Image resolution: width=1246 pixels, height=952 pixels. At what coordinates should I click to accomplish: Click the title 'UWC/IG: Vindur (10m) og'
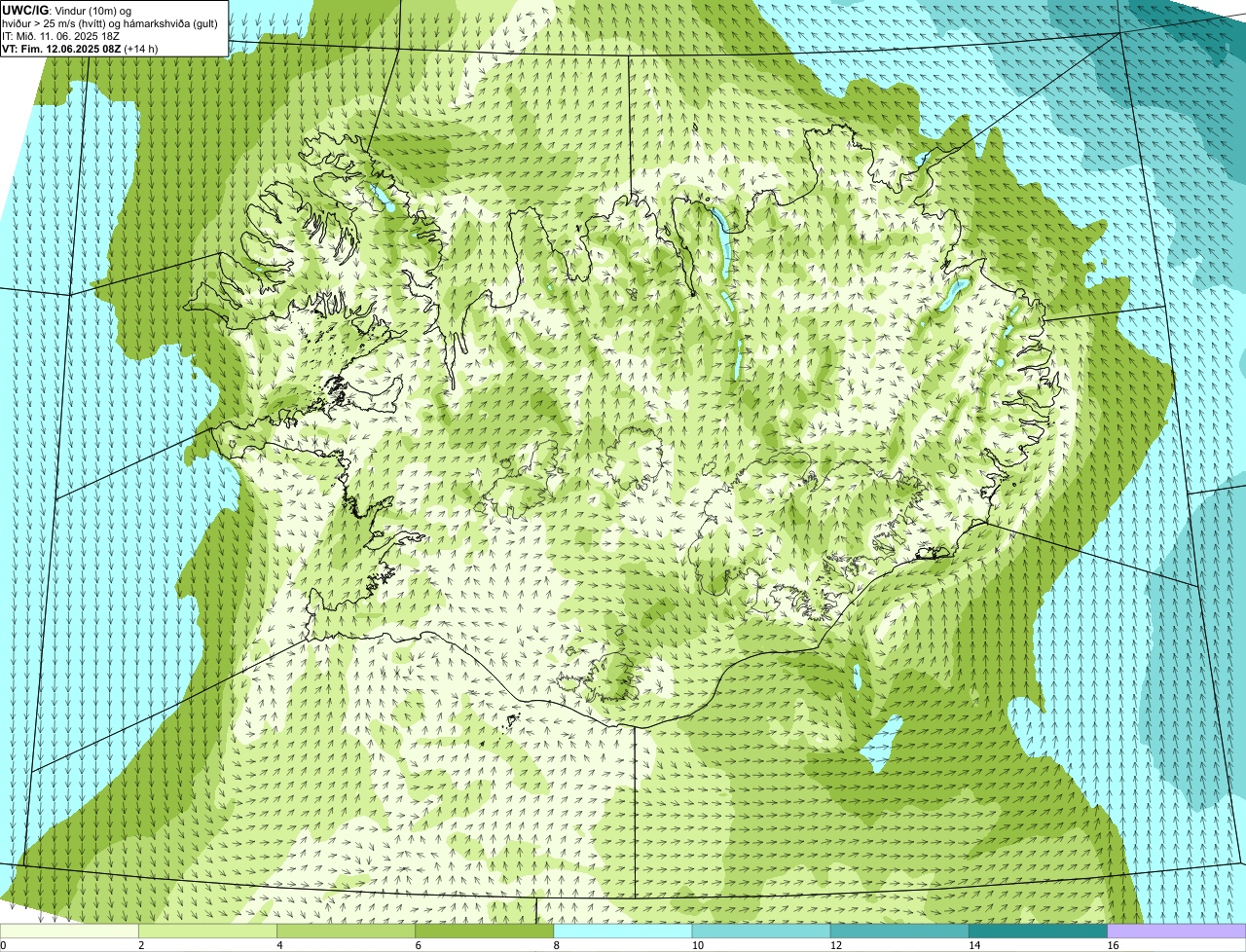(67, 10)
